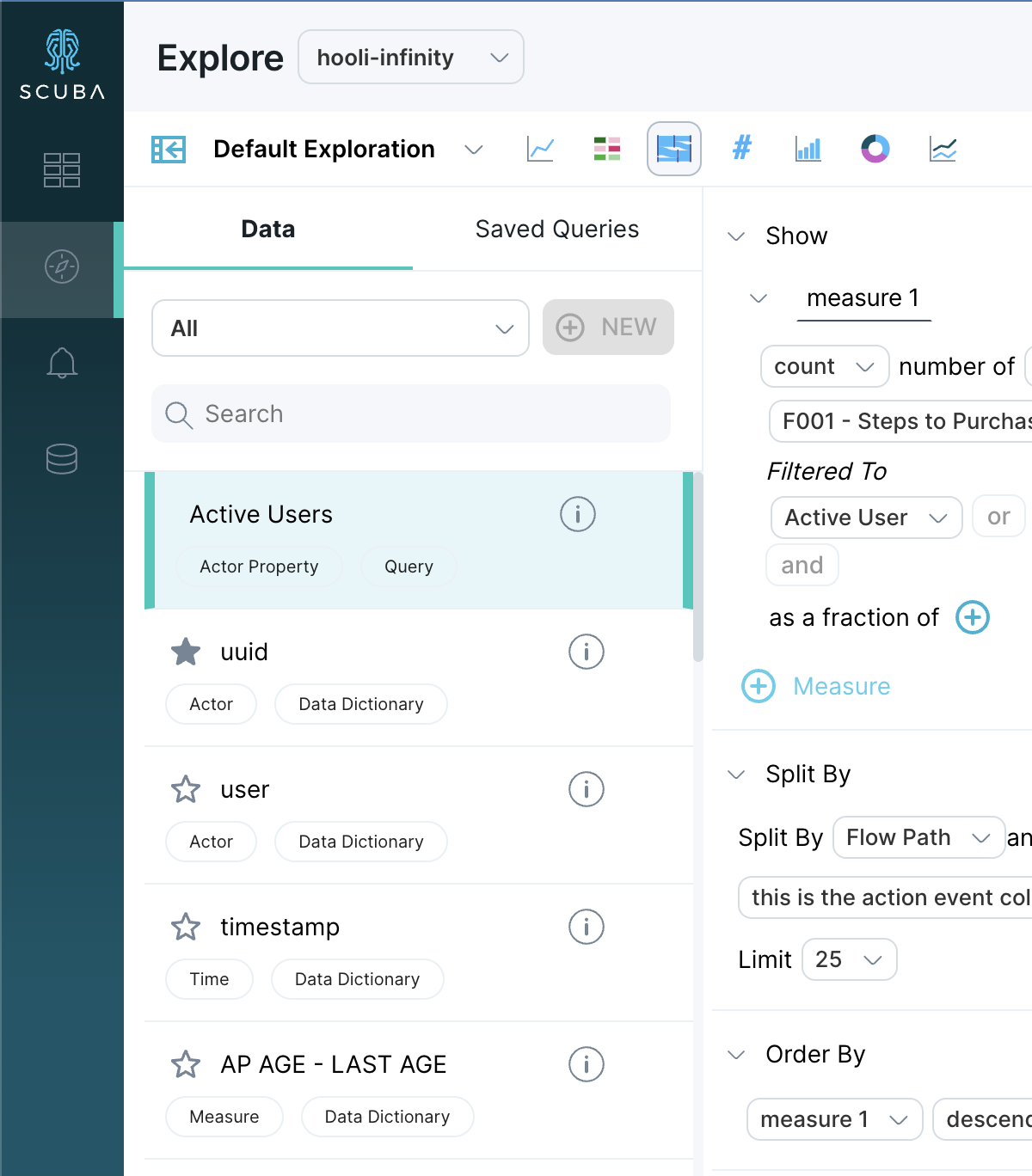Collapse the Split By section
Screen dimensions: 1032x1176
pyautogui.click(x=736, y=775)
